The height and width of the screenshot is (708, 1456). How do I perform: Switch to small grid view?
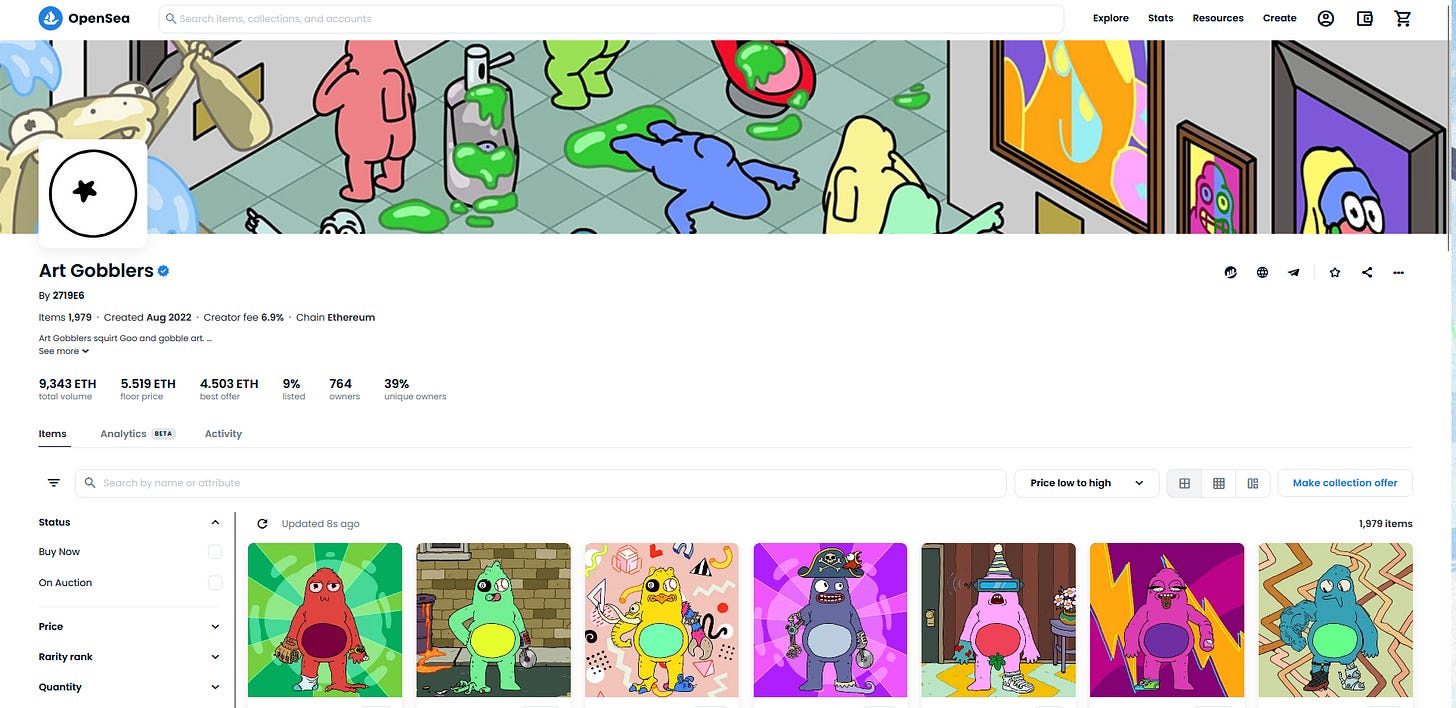click(x=1219, y=483)
